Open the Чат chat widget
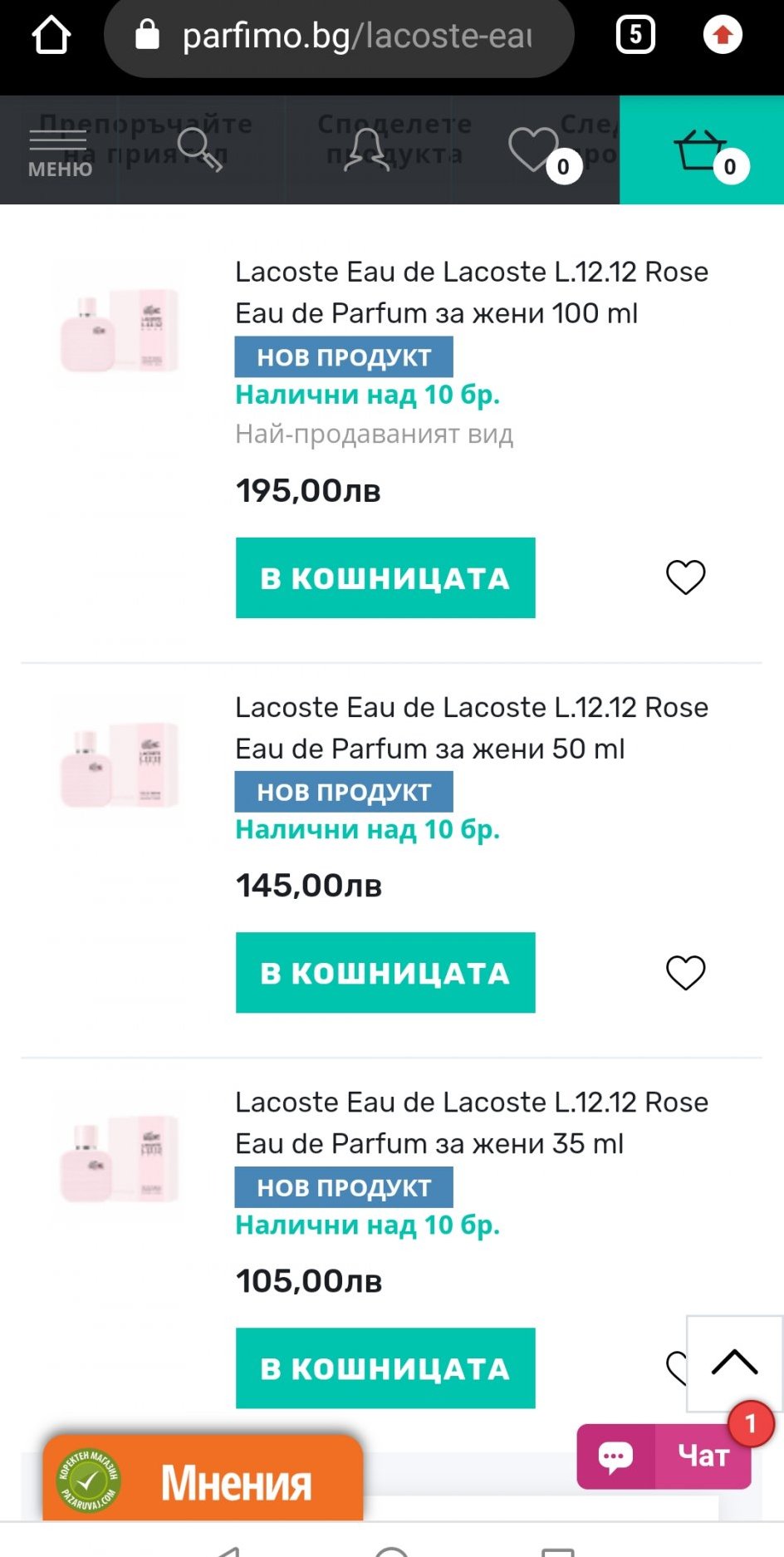The height and width of the screenshot is (1557, 784). (x=664, y=1456)
